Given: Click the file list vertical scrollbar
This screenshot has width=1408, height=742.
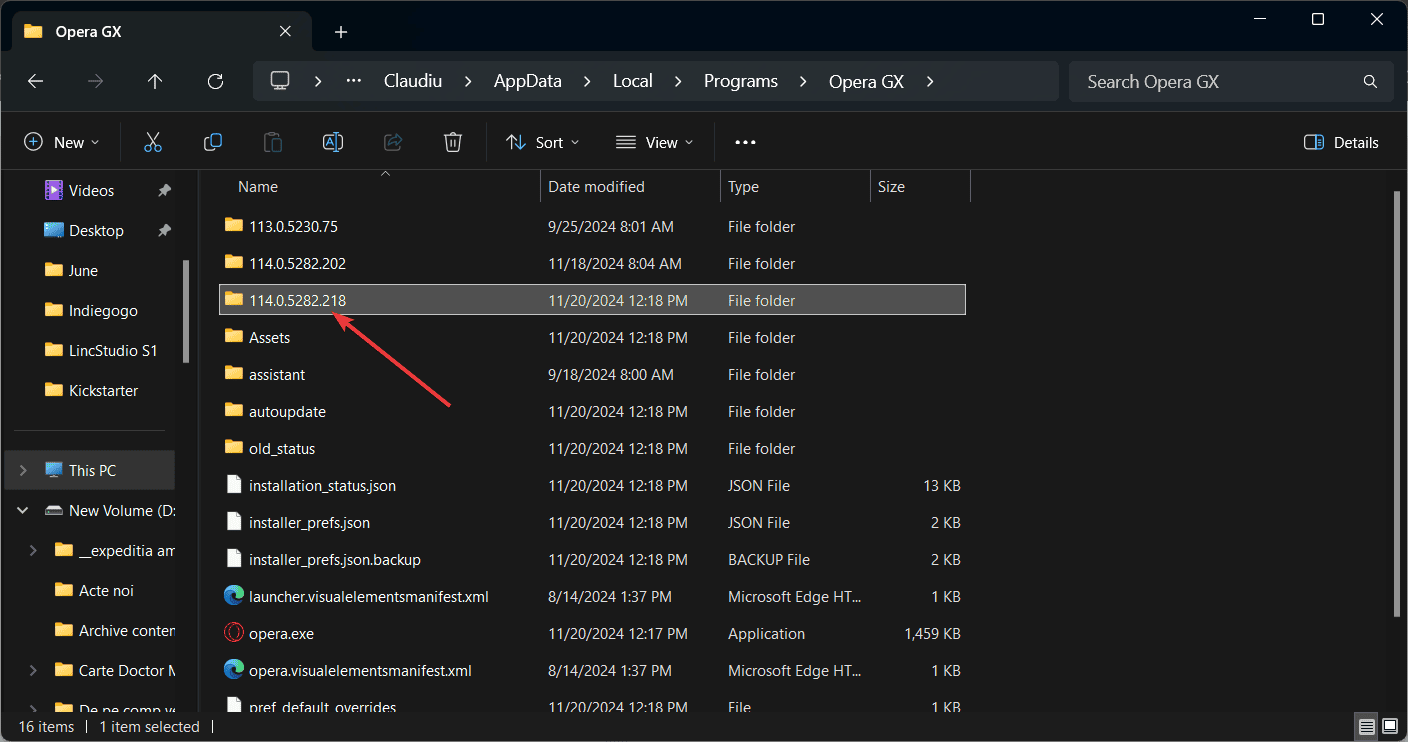Looking at the screenshot, I should click(x=1398, y=402).
